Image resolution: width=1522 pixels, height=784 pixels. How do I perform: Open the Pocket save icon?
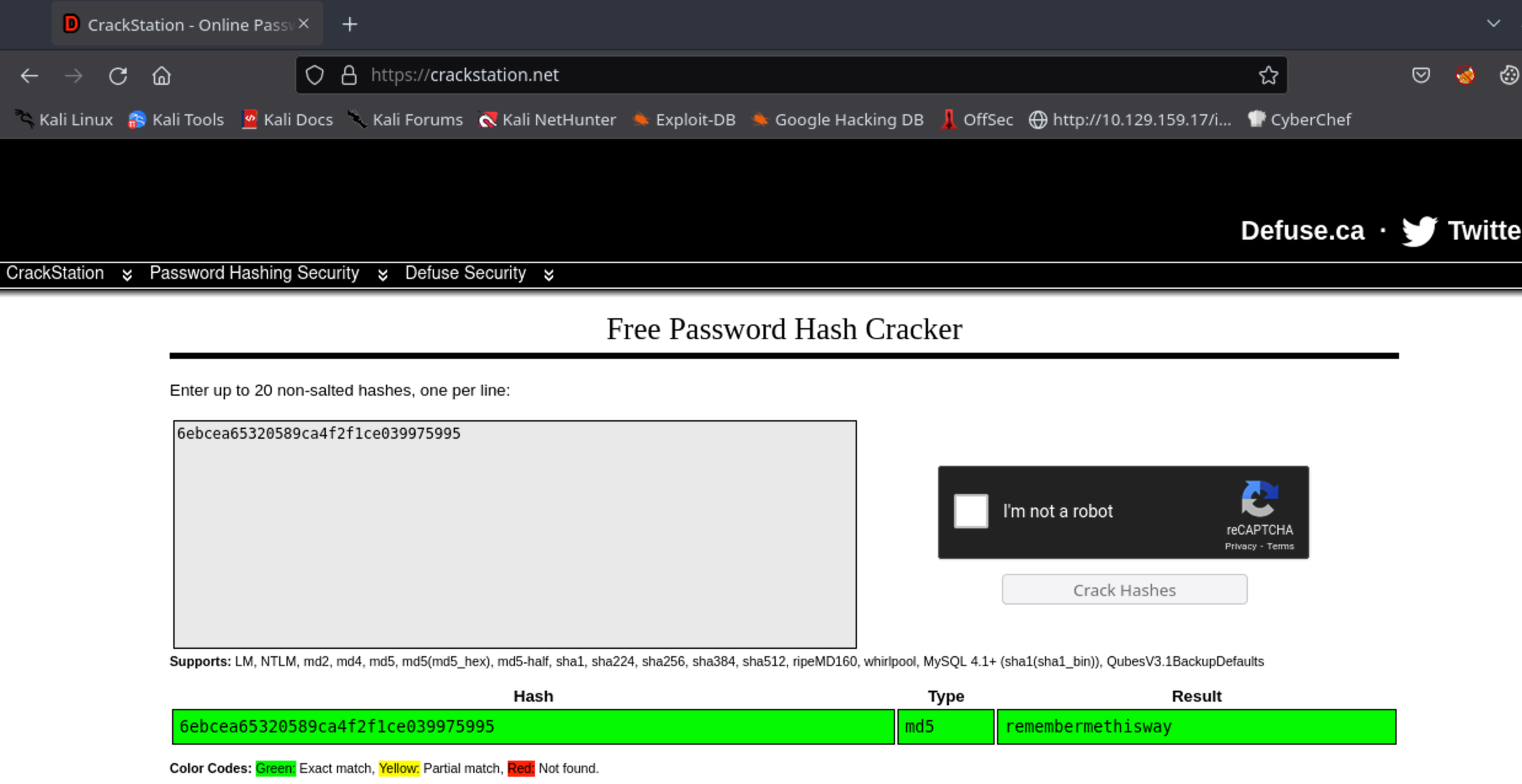coord(1421,75)
